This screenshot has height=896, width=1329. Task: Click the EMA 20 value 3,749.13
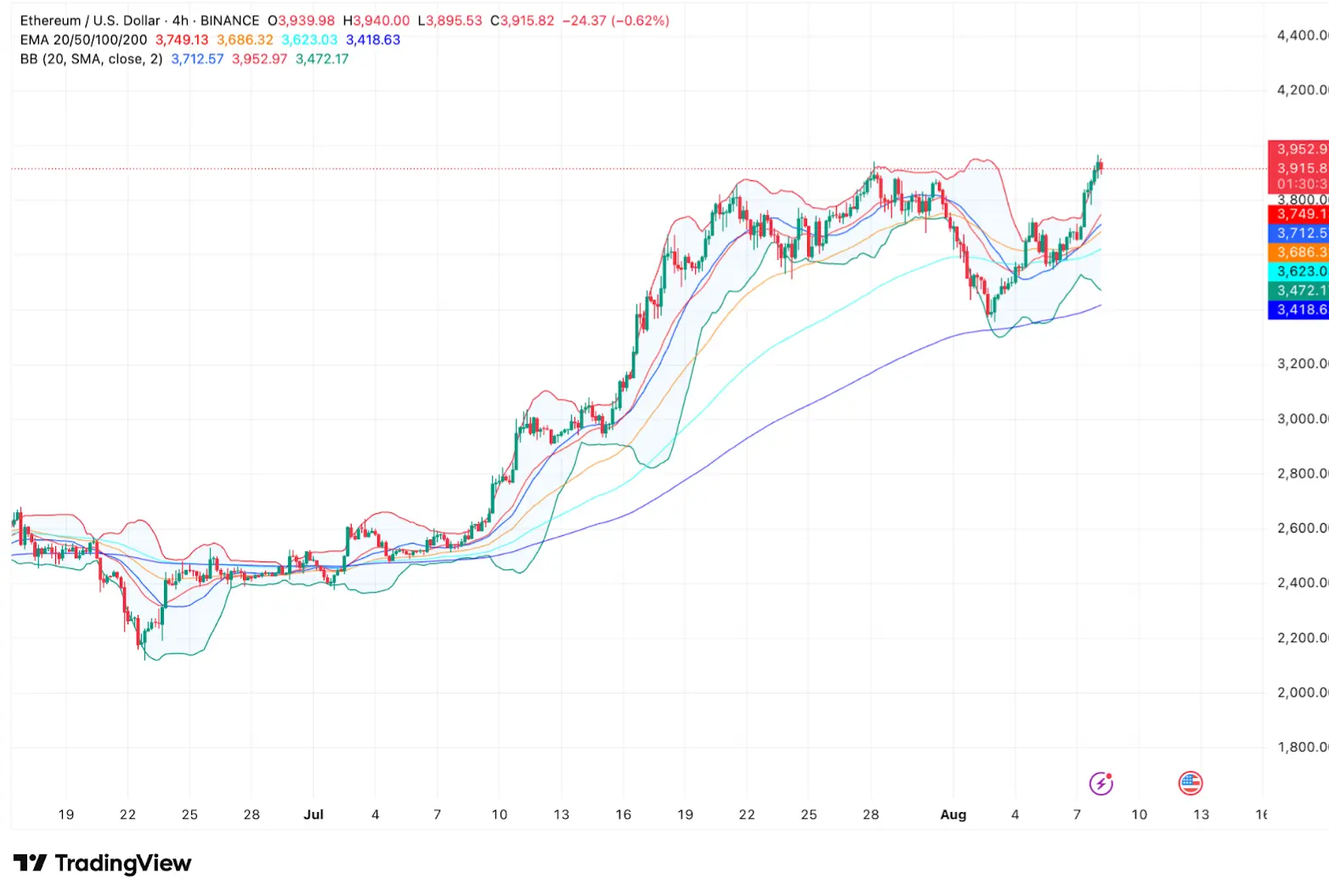pyautogui.click(x=182, y=40)
